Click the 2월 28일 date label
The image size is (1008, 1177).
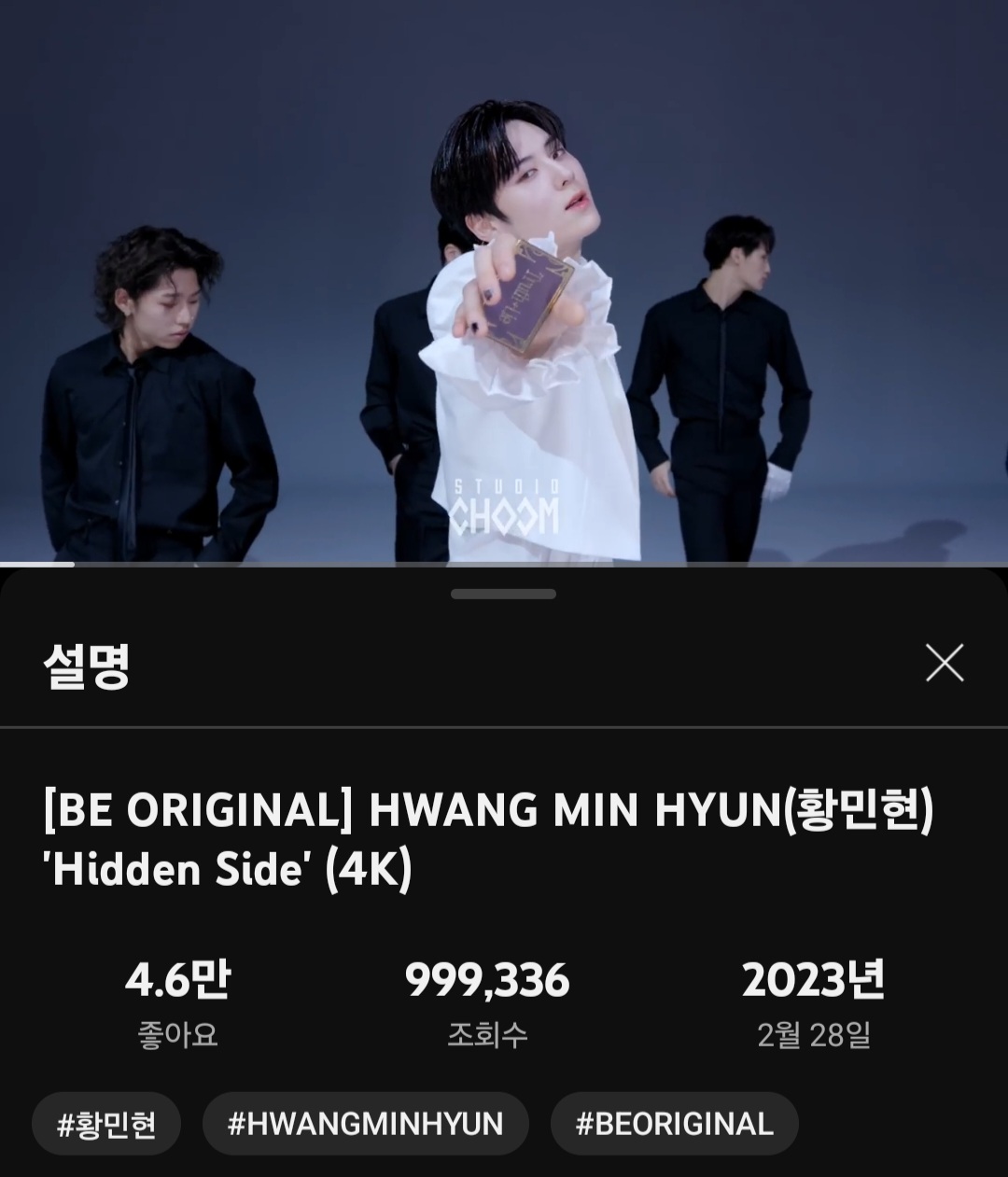[813, 1035]
